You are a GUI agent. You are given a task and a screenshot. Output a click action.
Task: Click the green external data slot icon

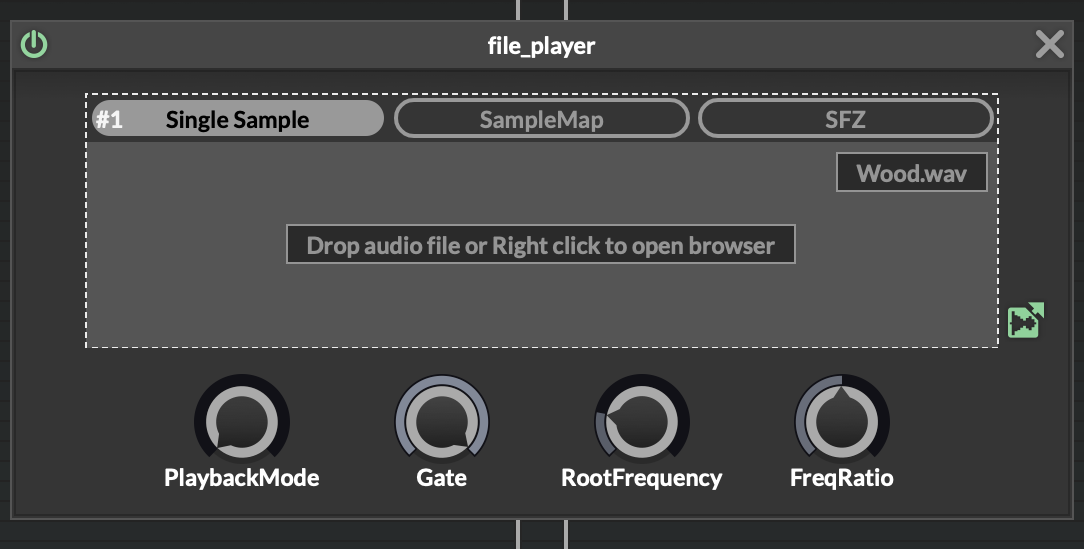1026,320
